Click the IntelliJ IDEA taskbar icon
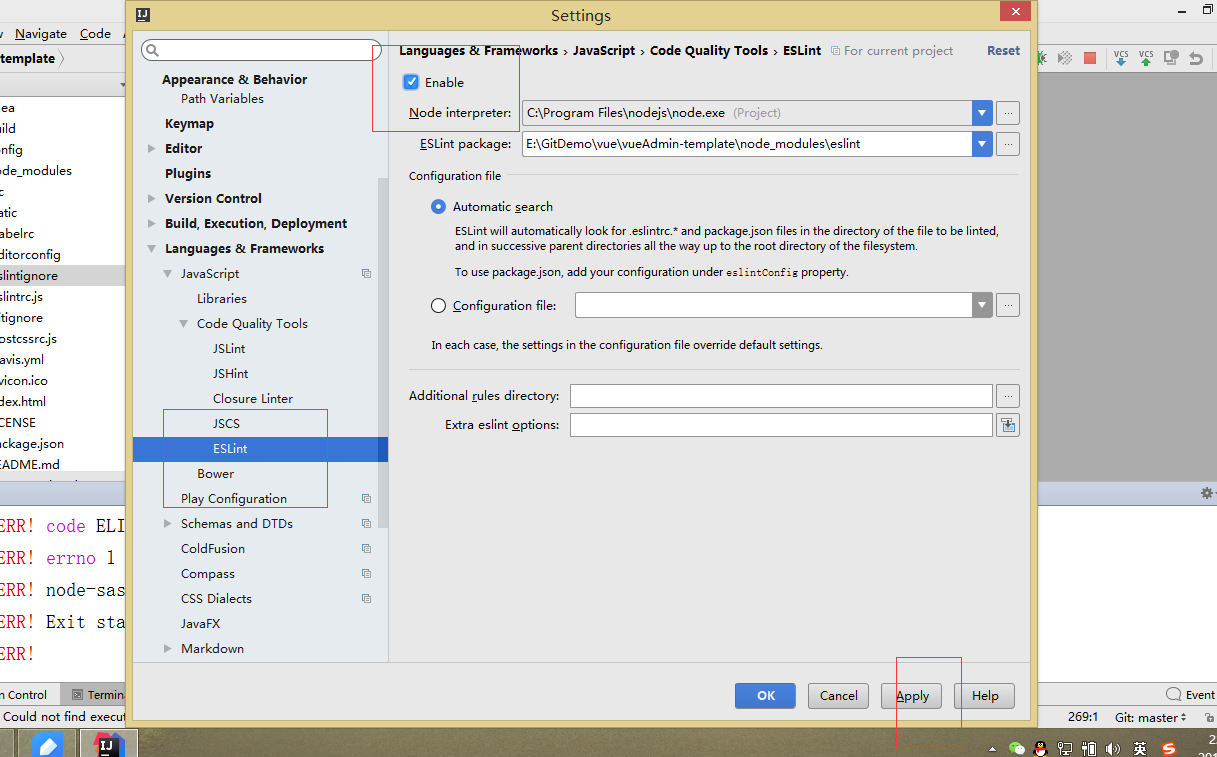The width and height of the screenshot is (1217, 757). (x=108, y=744)
